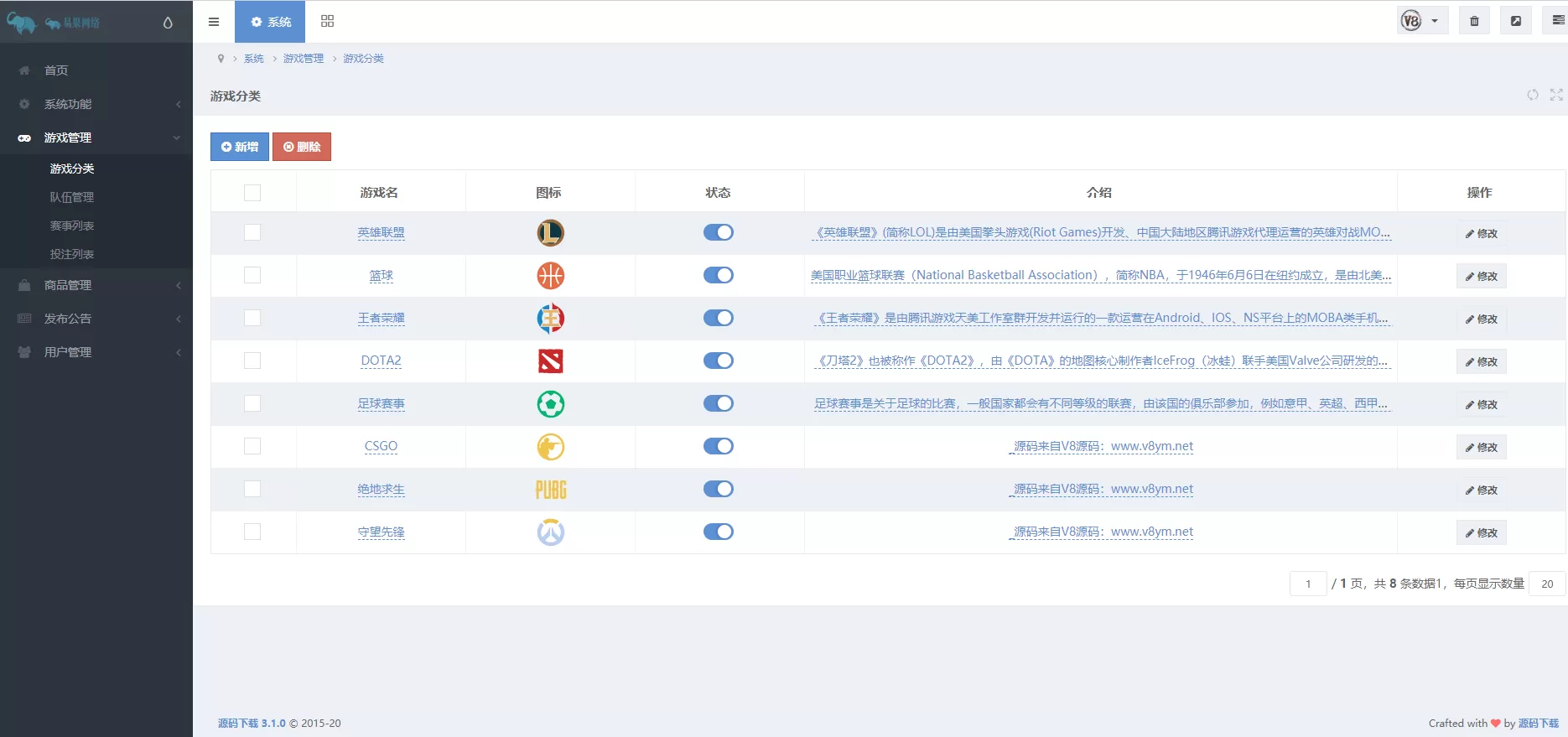
Task: Disable the status toggle for 英雄联盟
Action: pyautogui.click(x=718, y=232)
